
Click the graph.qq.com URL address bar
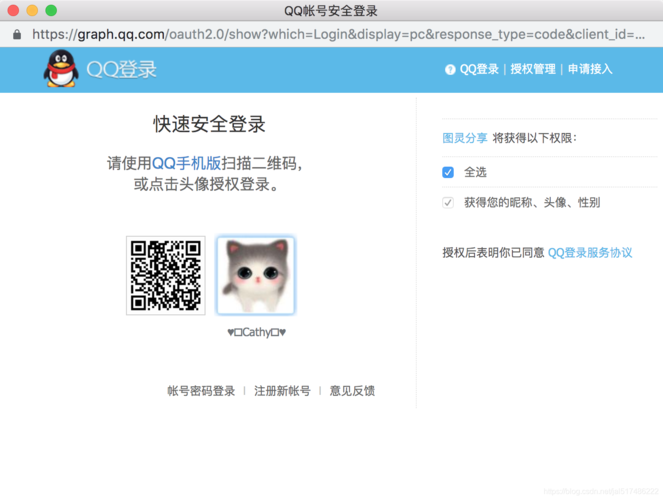[x=338, y=34]
